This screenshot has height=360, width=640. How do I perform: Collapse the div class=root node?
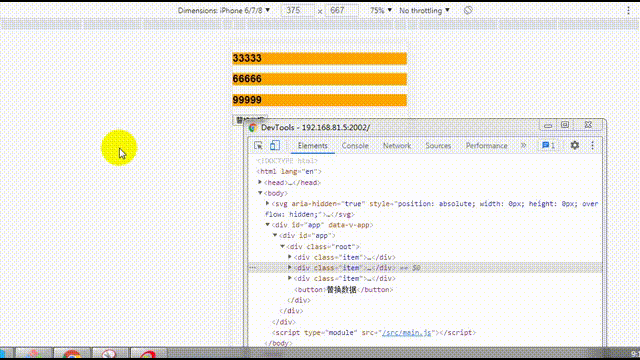pos(282,246)
